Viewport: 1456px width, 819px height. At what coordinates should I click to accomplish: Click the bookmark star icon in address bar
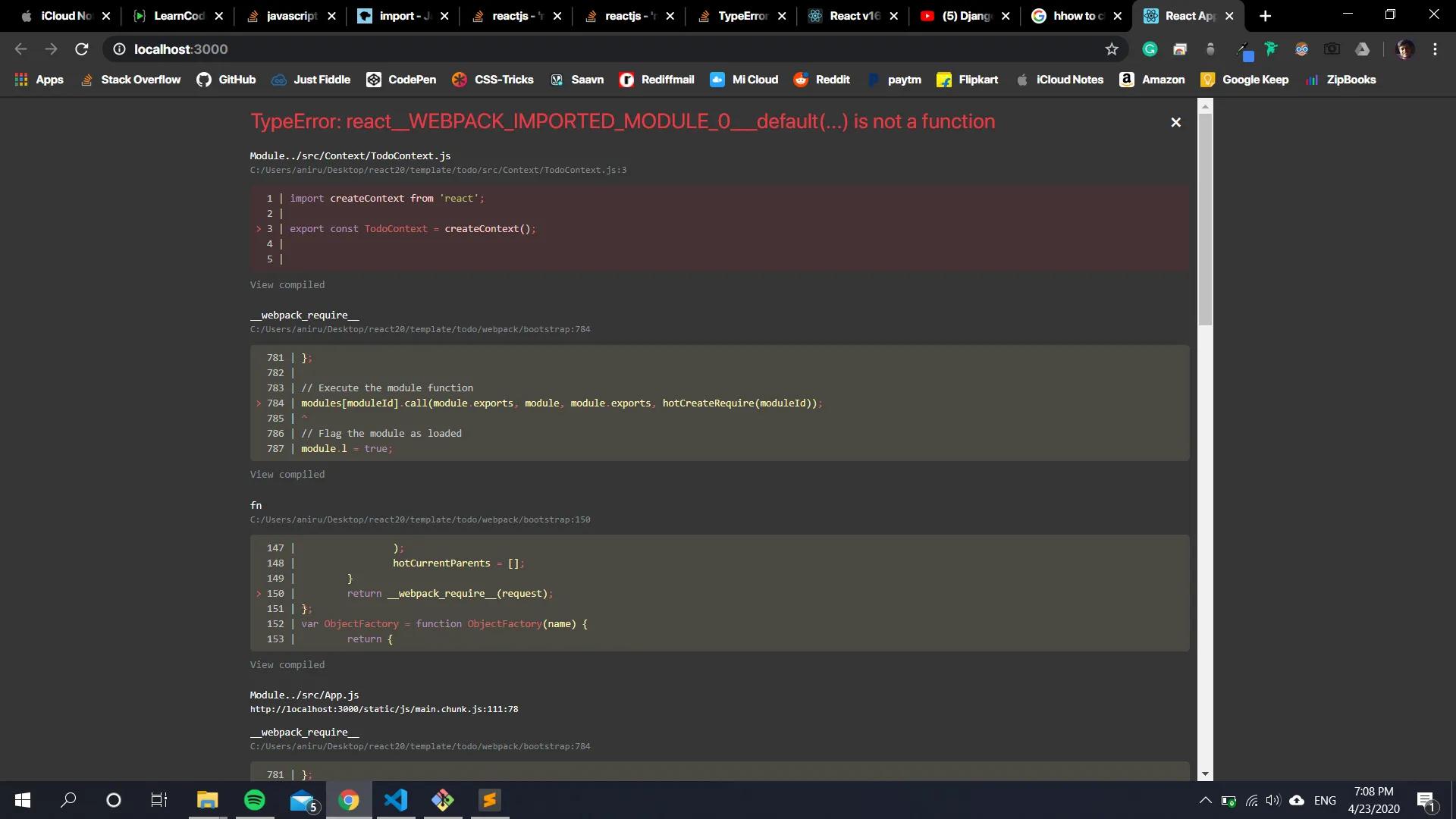pyautogui.click(x=1112, y=49)
